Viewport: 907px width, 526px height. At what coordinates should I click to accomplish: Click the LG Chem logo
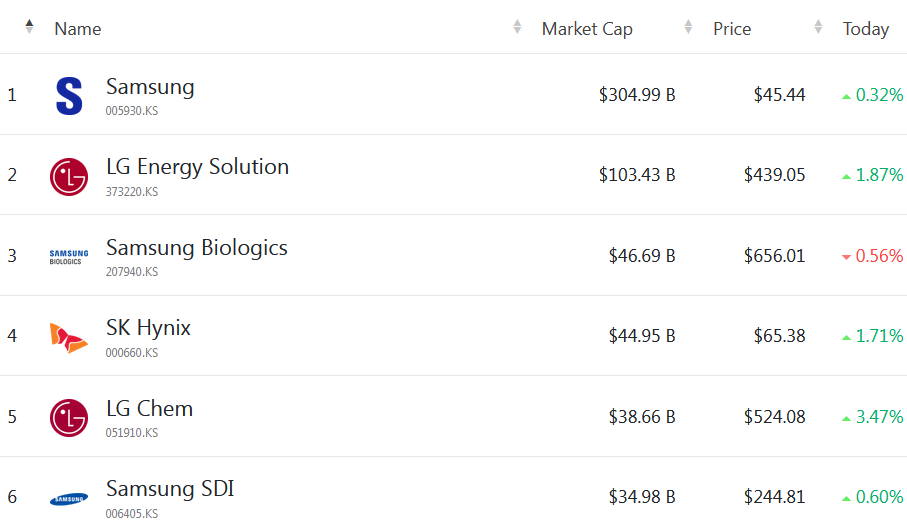(x=69, y=417)
